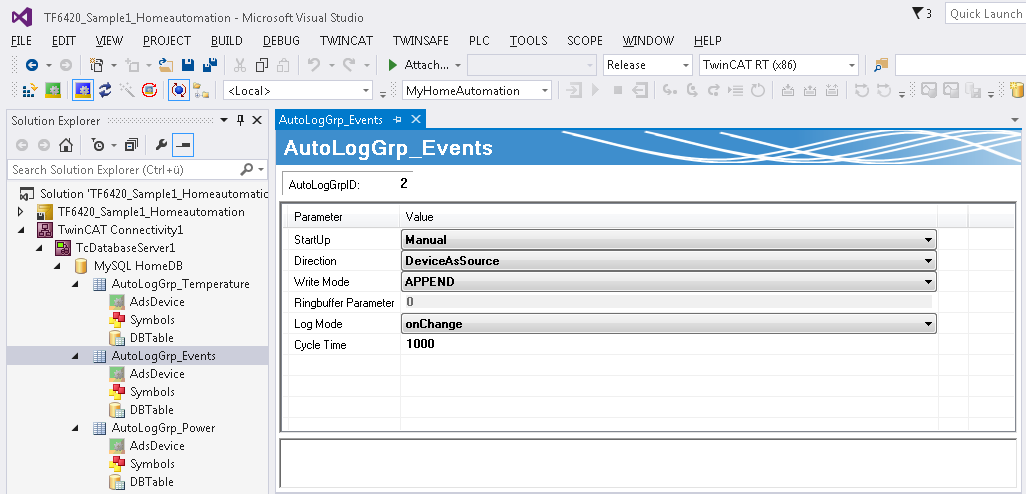
Task: Open the SCOPE menu
Action: [585, 41]
